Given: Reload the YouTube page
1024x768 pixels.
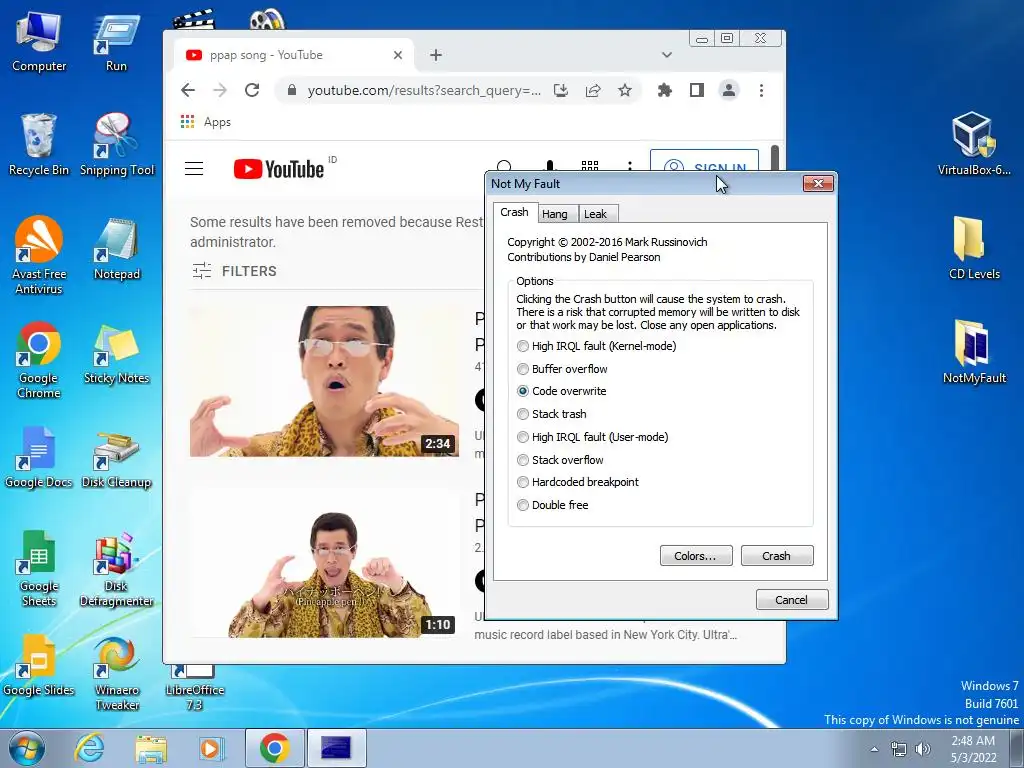Looking at the screenshot, I should coord(252,90).
